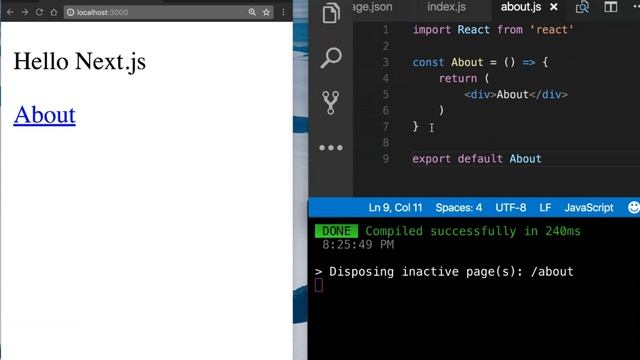Screen dimensions: 640x360
Task: Click the search-in-file editor action icon
Action: [582, 7]
